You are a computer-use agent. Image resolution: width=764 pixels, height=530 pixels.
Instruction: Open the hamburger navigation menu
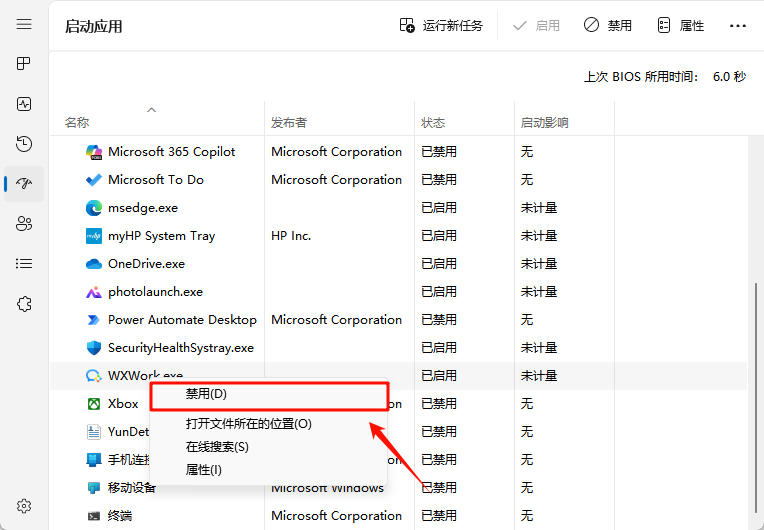tap(24, 24)
